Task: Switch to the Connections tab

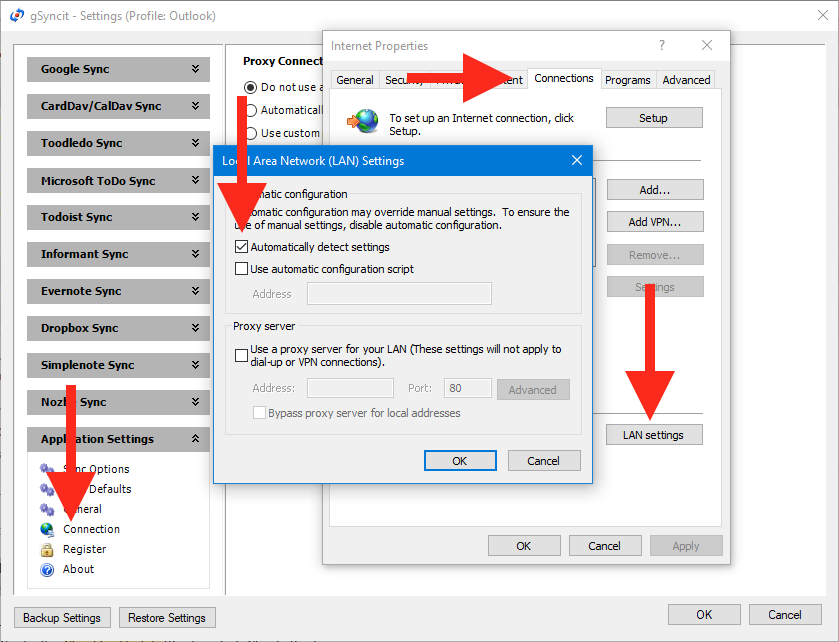Action: pyautogui.click(x=564, y=78)
